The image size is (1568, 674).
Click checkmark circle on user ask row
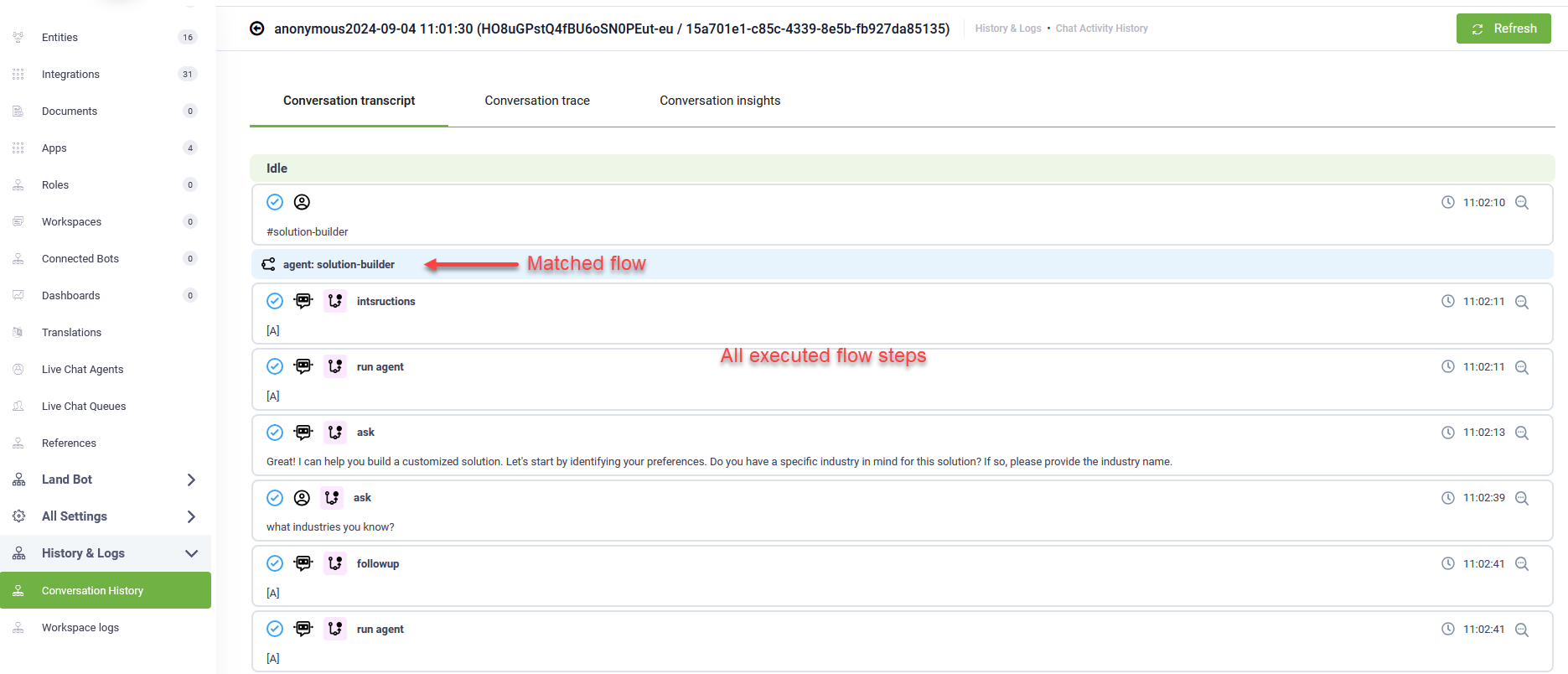click(x=275, y=498)
